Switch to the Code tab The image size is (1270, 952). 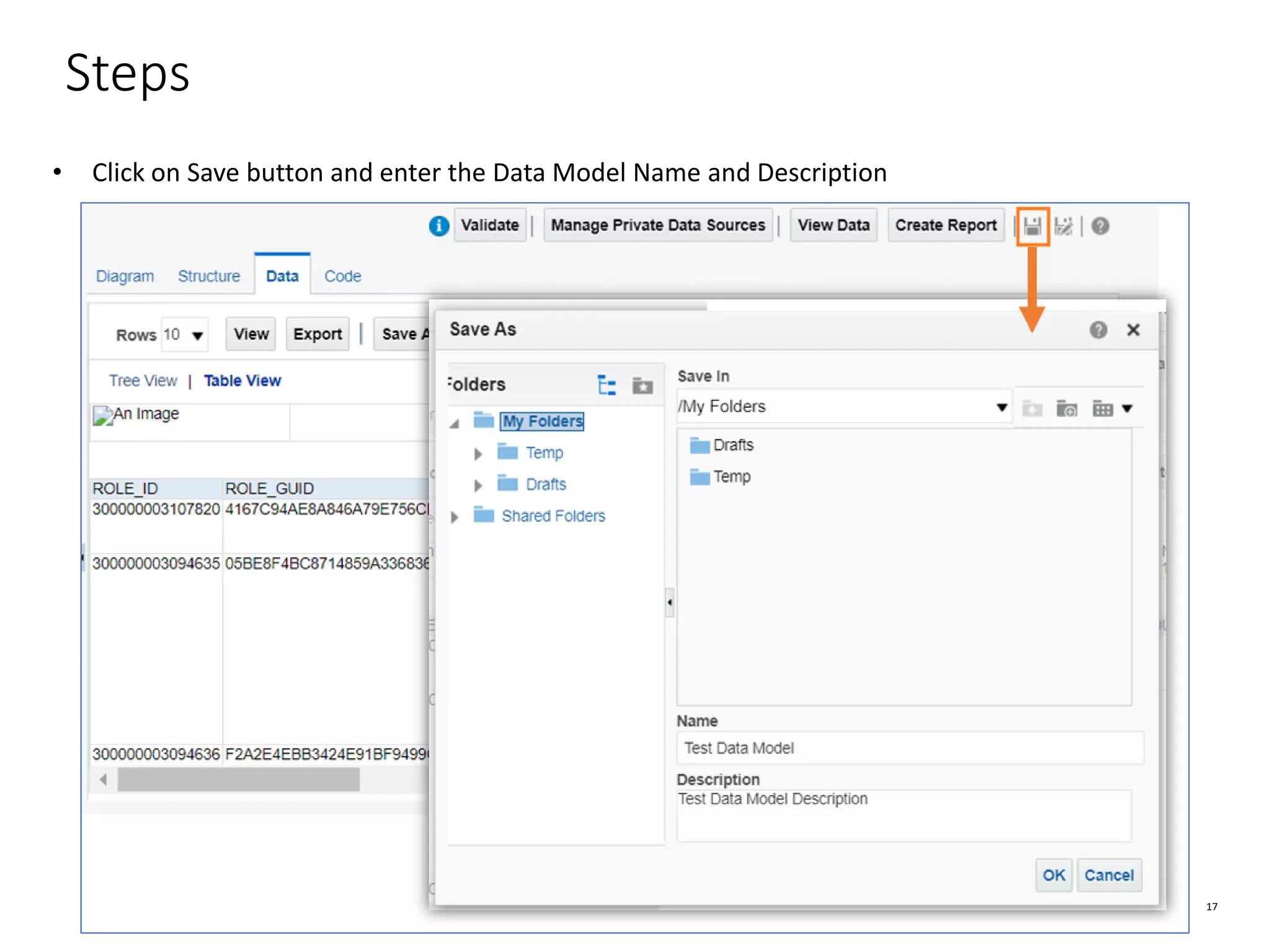(x=342, y=276)
